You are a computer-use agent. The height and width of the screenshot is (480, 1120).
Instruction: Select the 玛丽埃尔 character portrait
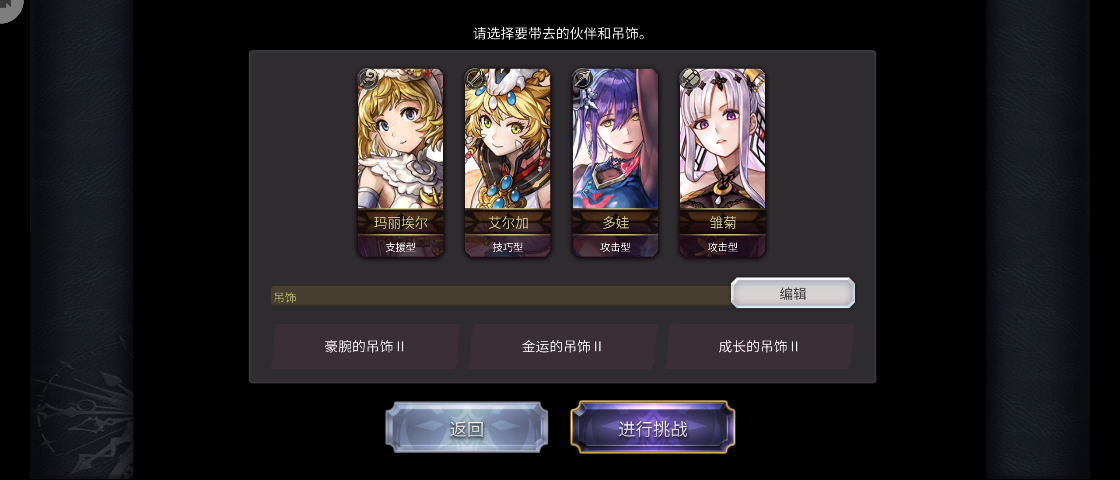(400, 139)
